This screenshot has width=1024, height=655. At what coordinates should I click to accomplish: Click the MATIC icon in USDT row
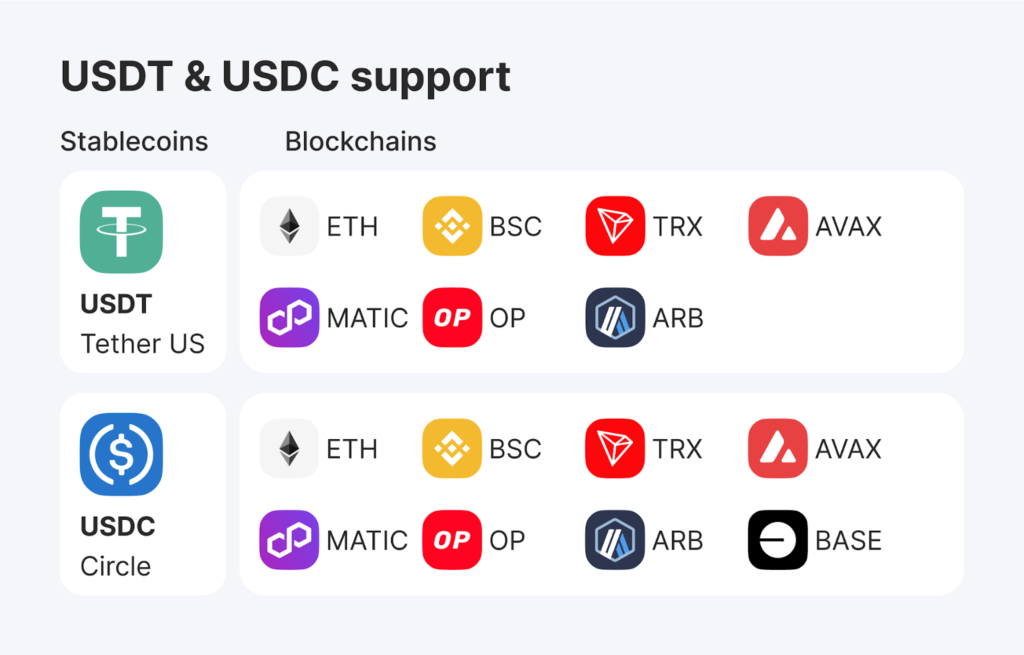point(289,317)
